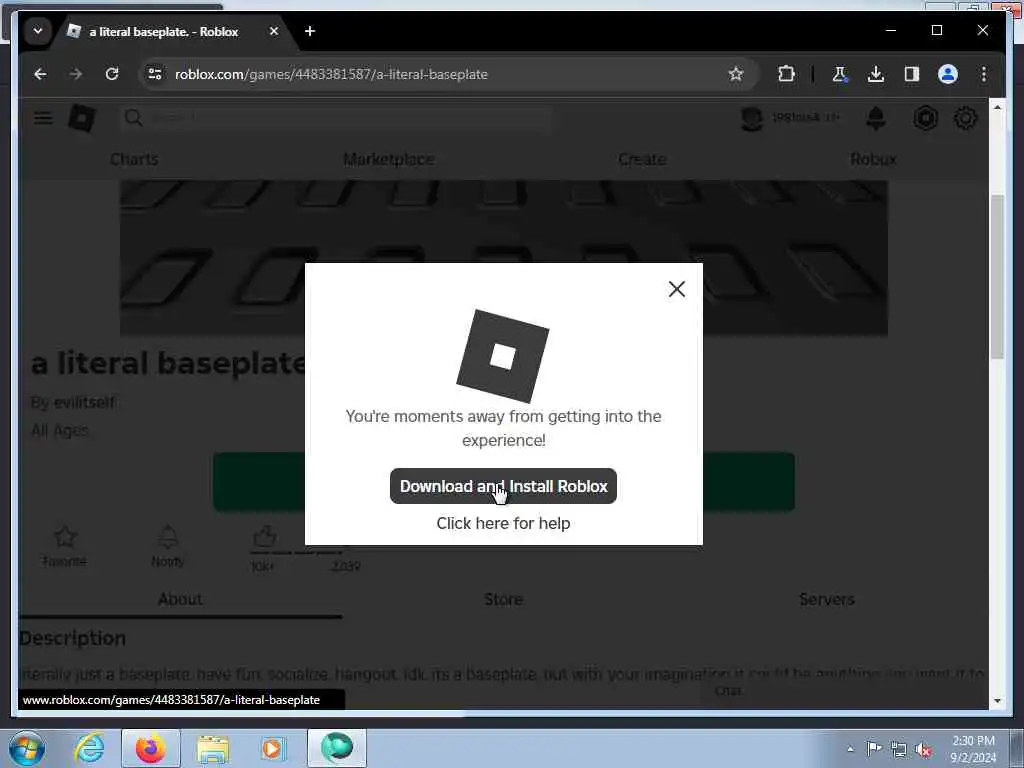Close the 'a literal baseplate' tab

pyautogui.click(x=274, y=31)
